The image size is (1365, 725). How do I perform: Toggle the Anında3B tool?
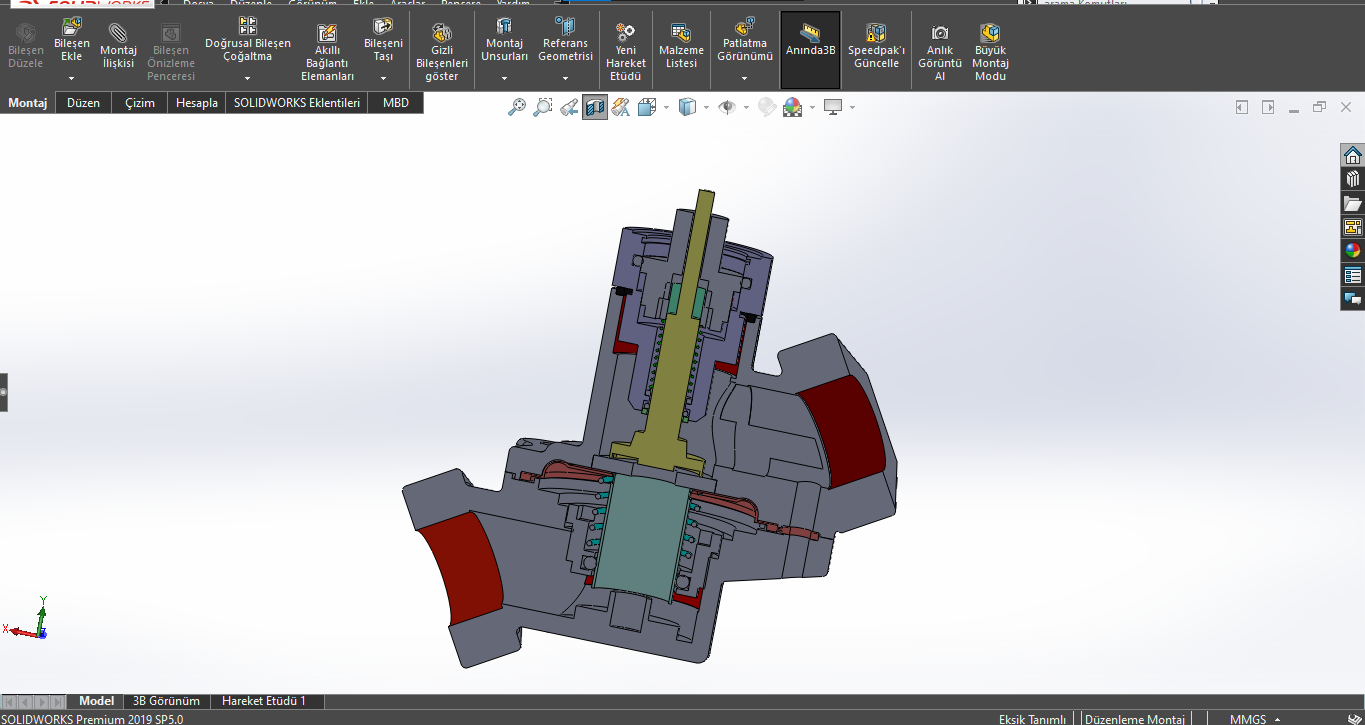(x=810, y=50)
